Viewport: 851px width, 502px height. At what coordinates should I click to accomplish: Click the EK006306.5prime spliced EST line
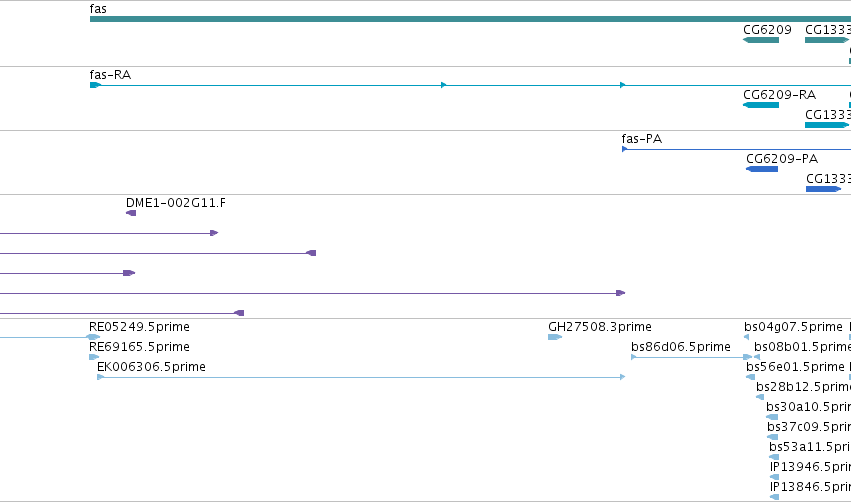click(361, 377)
